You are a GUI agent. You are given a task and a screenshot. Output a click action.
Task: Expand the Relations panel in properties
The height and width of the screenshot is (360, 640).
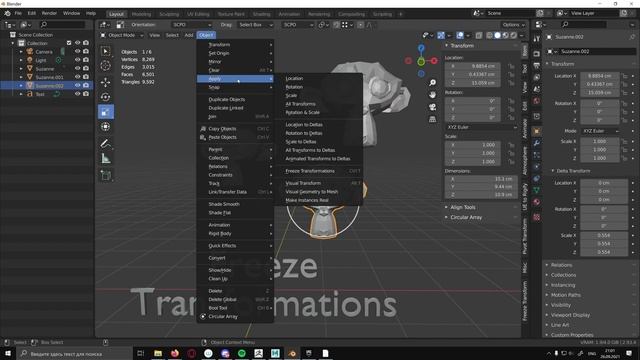click(561, 265)
